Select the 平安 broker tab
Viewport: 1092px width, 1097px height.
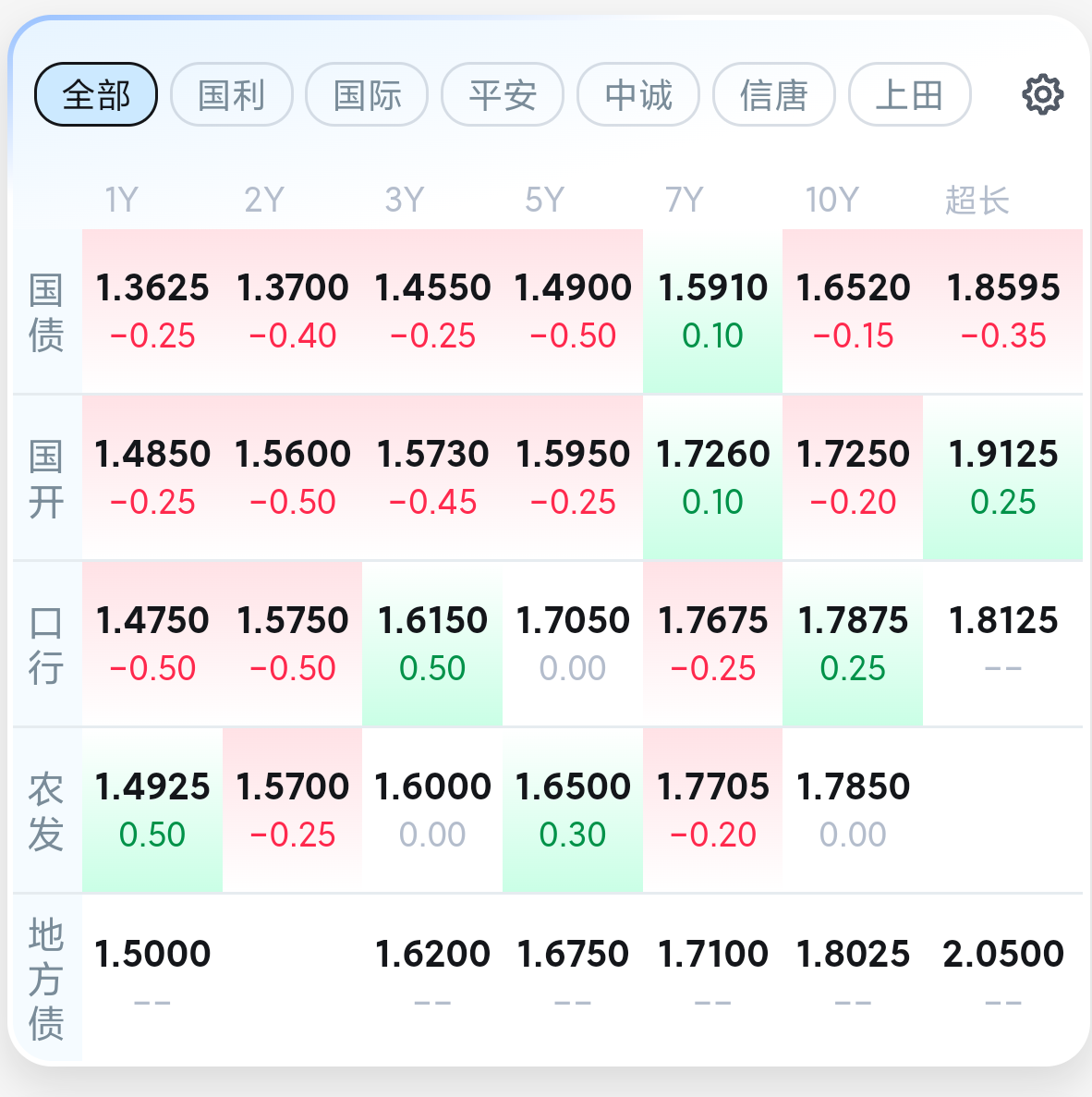coord(503,94)
